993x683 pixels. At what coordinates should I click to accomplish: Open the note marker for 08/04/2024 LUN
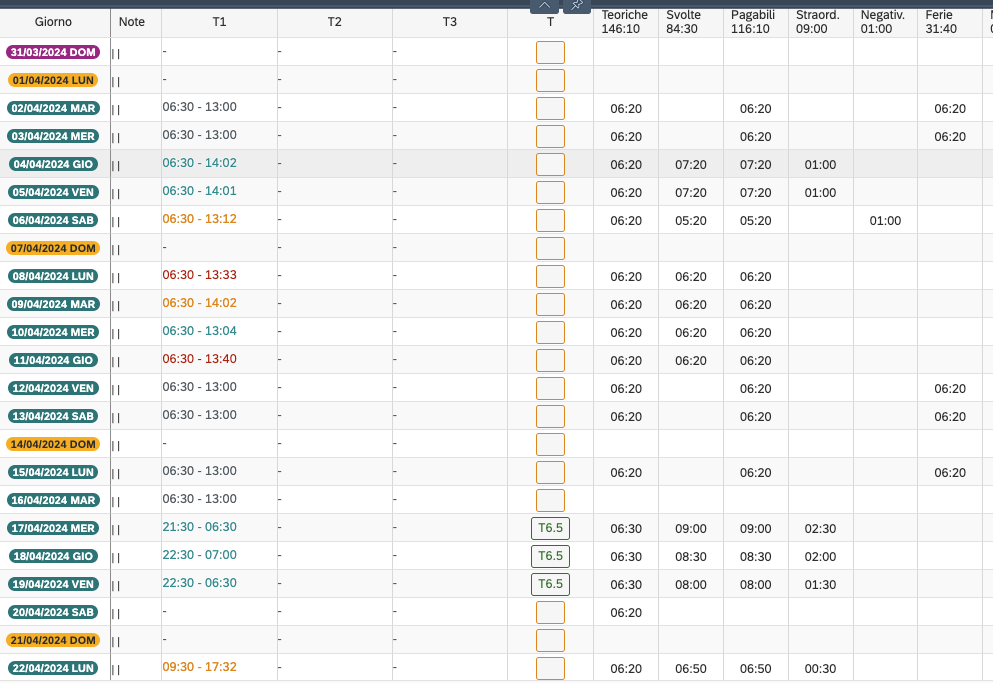tap(116, 278)
